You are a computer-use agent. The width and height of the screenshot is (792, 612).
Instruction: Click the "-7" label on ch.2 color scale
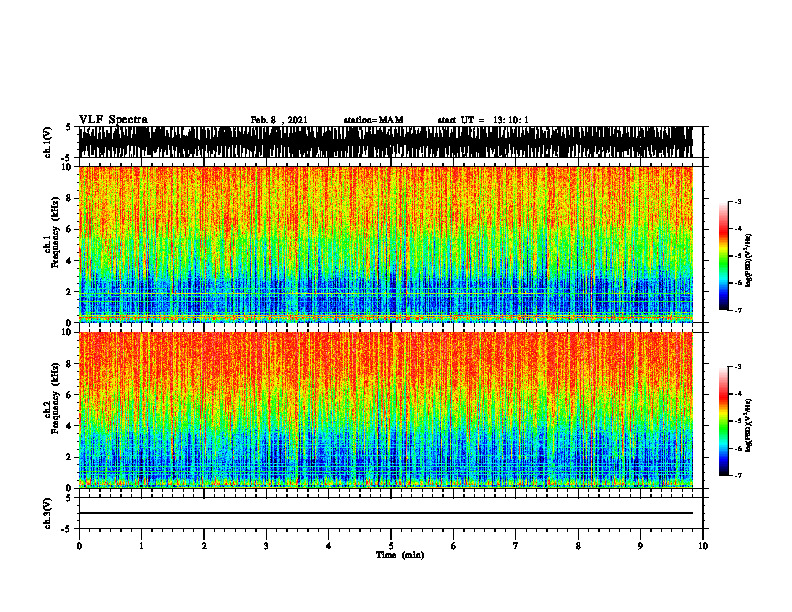pyautogui.click(x=738, y=476)
